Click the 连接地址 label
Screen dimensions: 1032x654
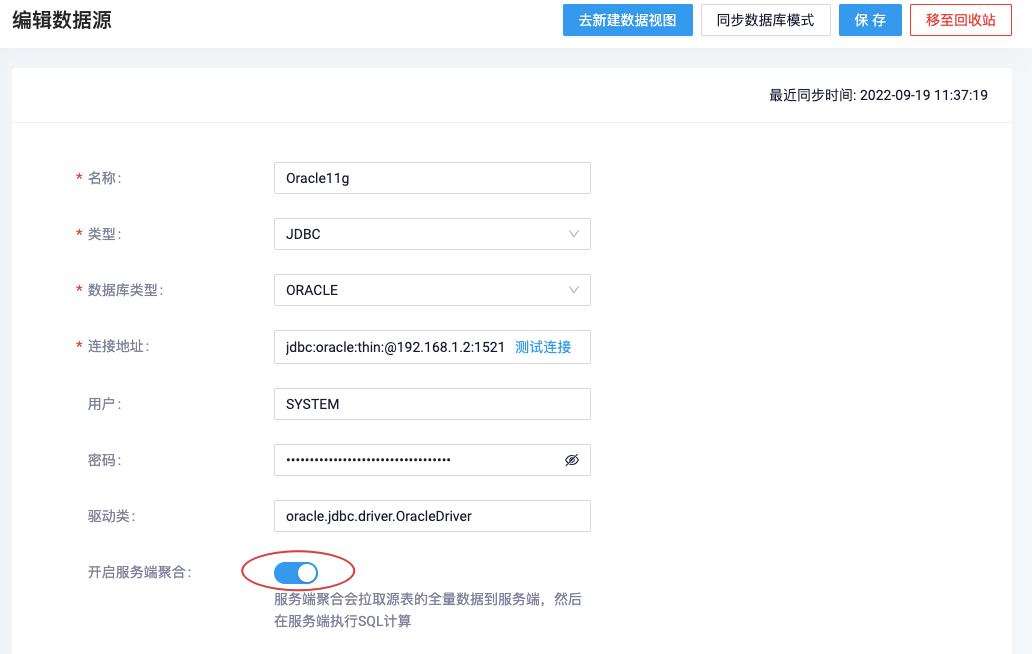point(118,346)
